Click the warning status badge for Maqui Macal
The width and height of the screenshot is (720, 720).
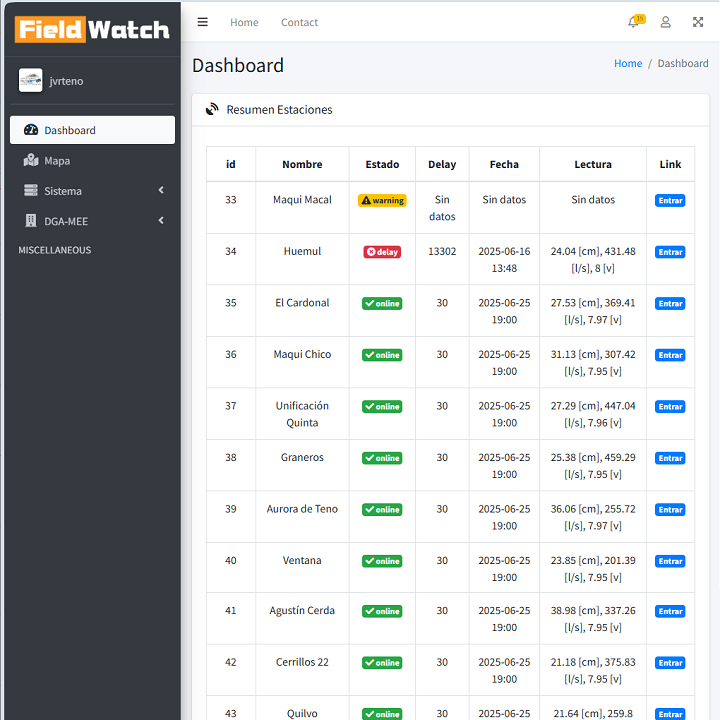click(x=382, y=200)
